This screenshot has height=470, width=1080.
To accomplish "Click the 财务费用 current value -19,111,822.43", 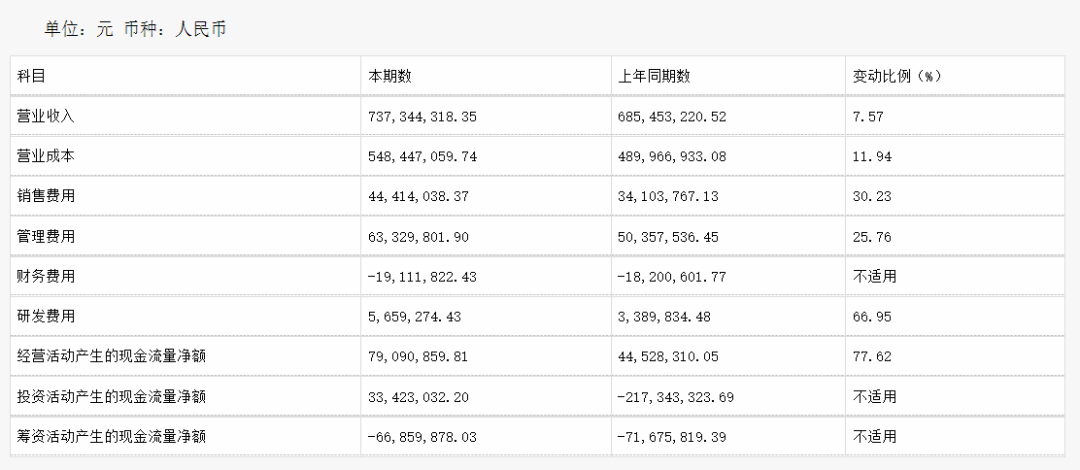I will pyautogui.click(x=422, y=277).
